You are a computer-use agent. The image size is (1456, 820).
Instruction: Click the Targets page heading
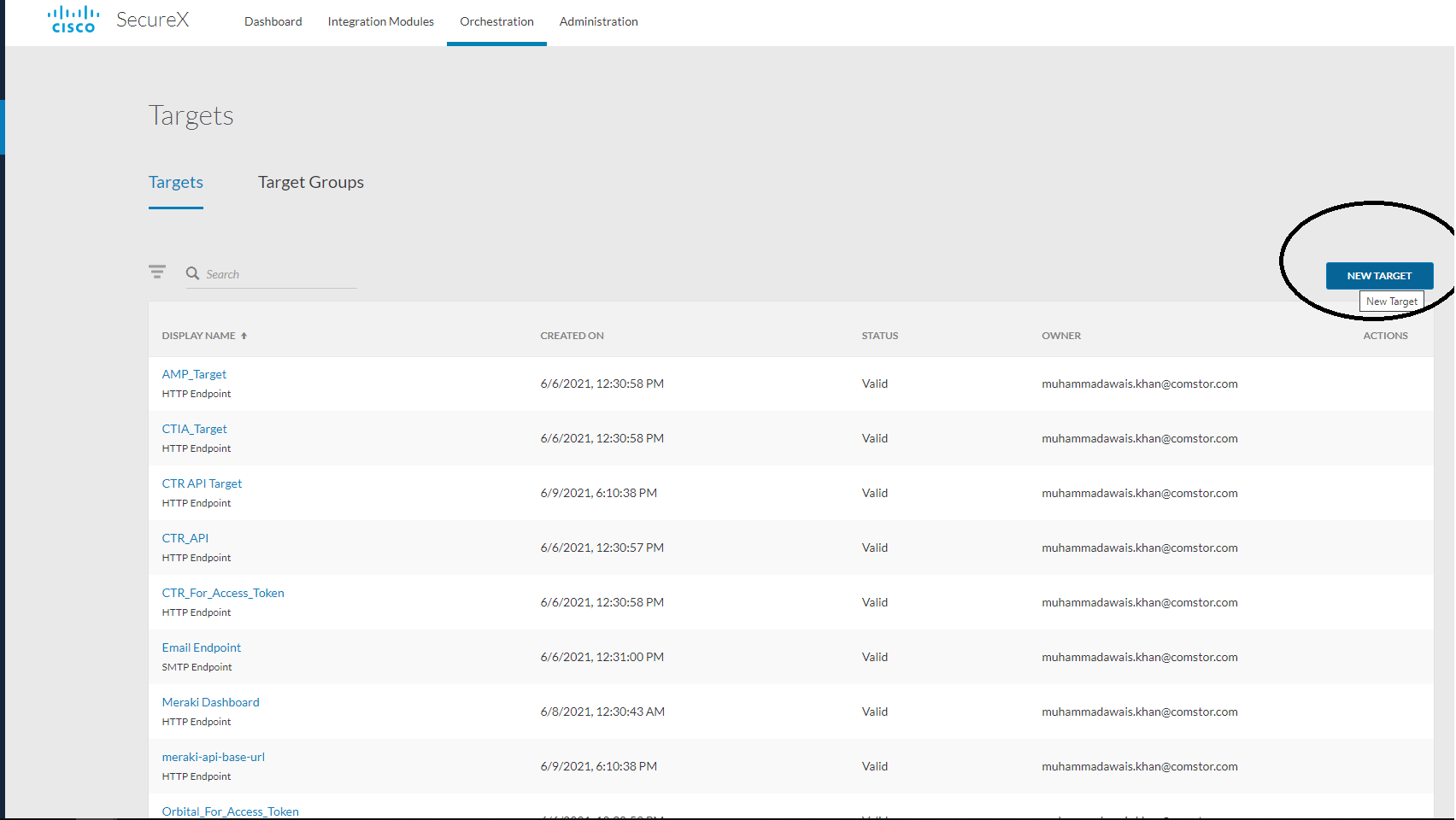[x=191, y=115]
